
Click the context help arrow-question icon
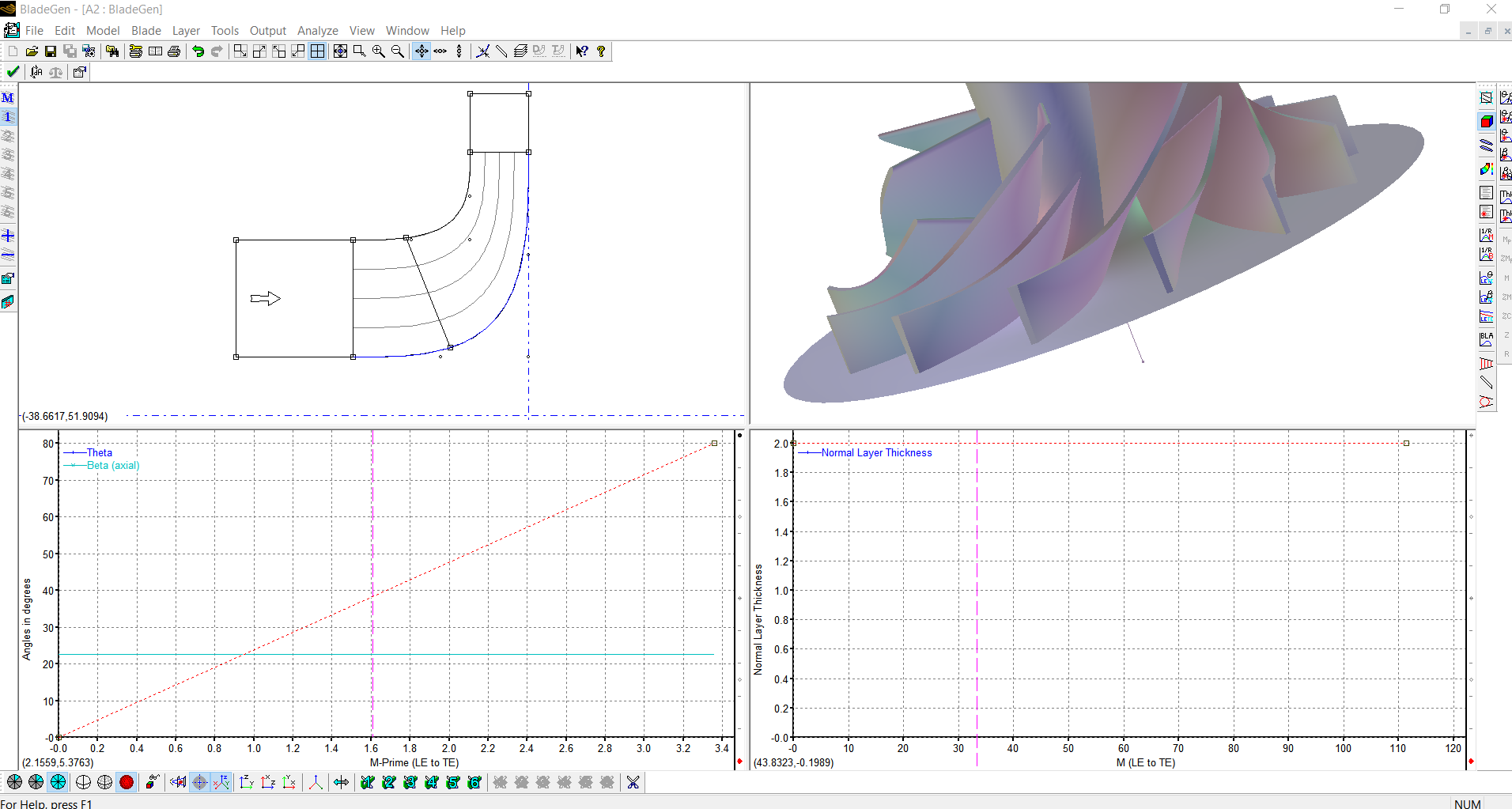[x=582, y=51]
